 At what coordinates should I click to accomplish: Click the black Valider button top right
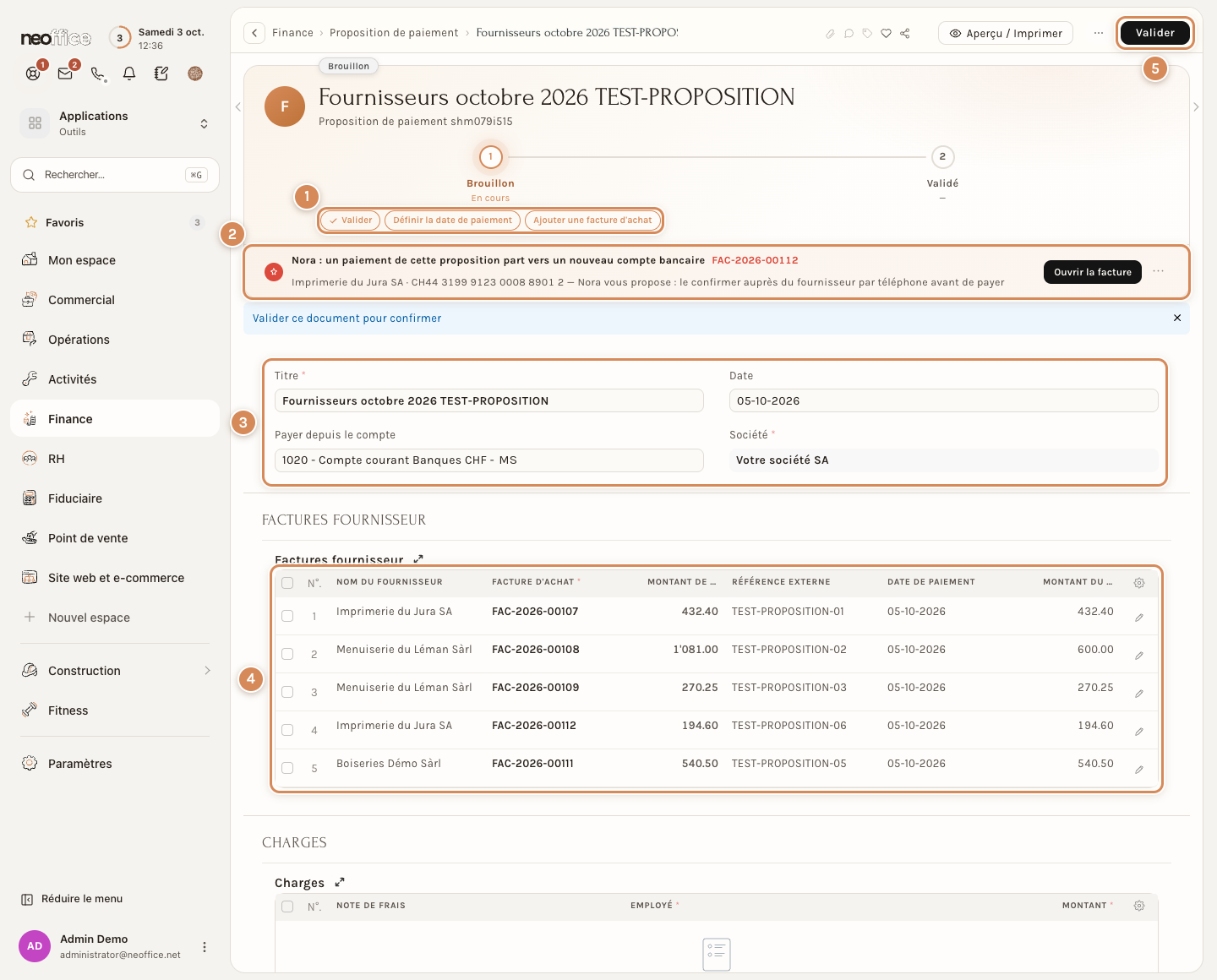coord(1154,33)
